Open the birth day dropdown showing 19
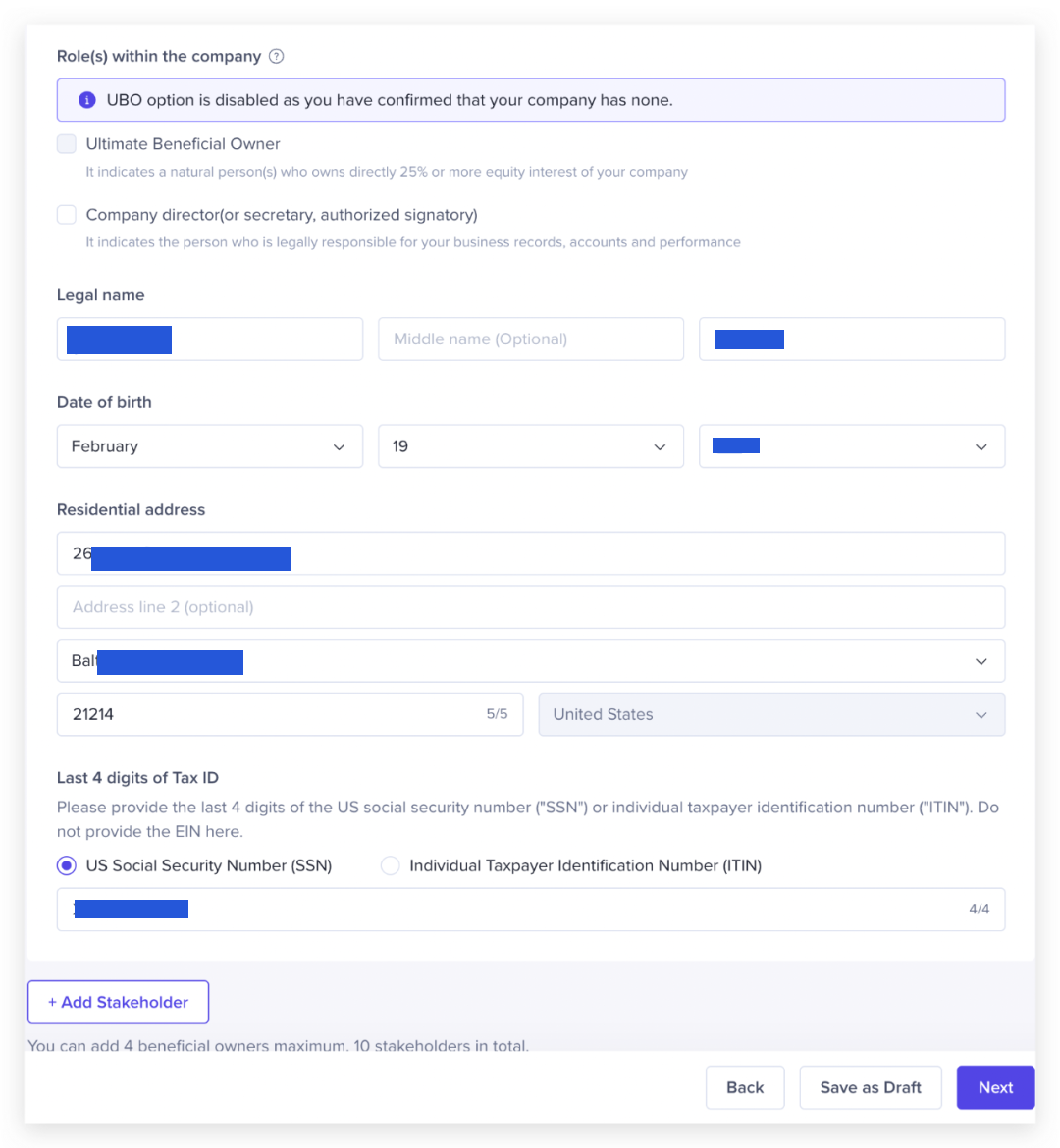The width and height of the screenshot is (1060, 1148). (530, 446)
